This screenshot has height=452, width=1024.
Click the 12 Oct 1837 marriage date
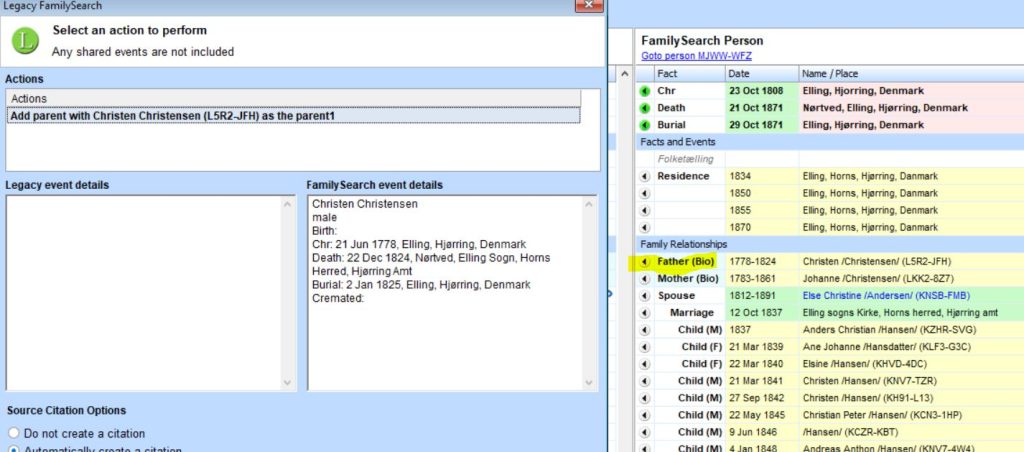[x=756, y=313]
